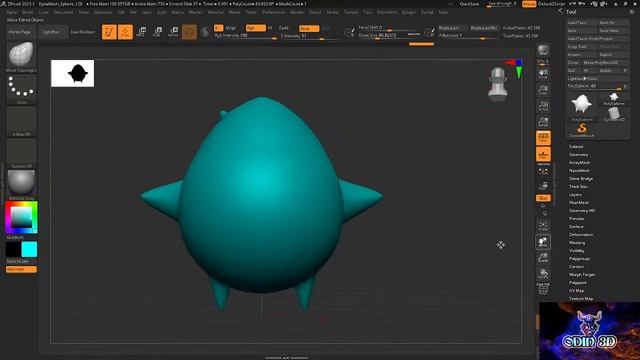This screenshot has height=360, width=640.
Task: Select the Move transform icon in top shelf
Action: pos(141,32)
